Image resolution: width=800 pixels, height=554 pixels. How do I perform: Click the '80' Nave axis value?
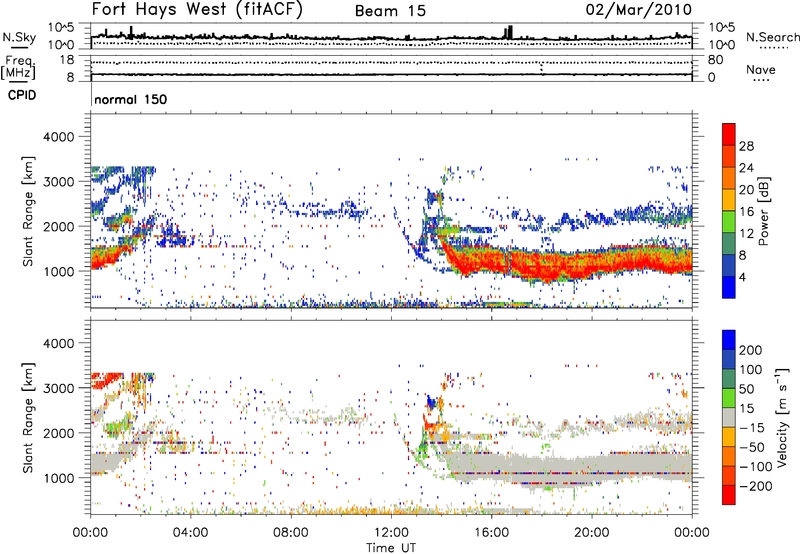(x=715, y=60)
